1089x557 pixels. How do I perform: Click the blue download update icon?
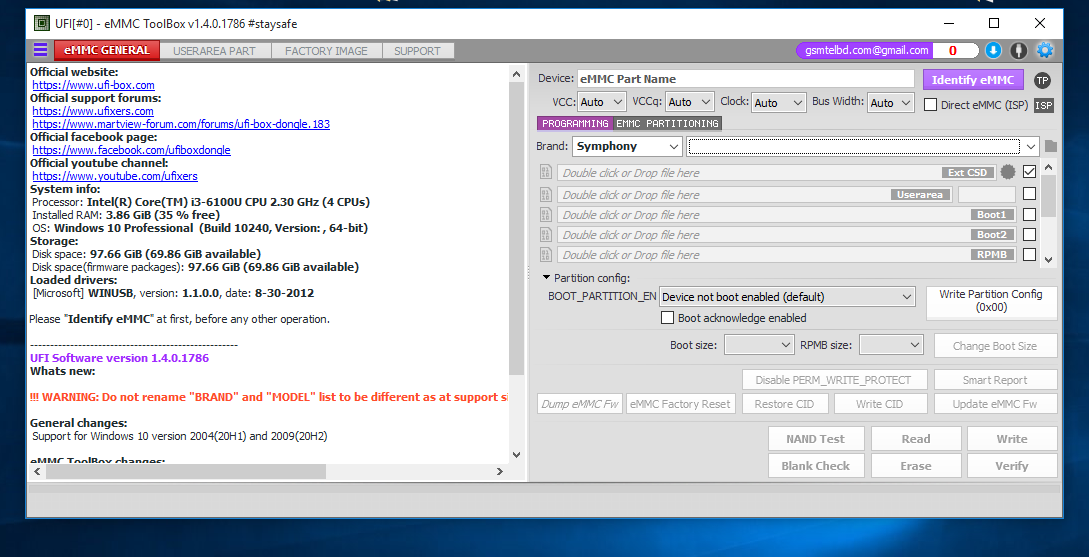[x=993, y=50]
